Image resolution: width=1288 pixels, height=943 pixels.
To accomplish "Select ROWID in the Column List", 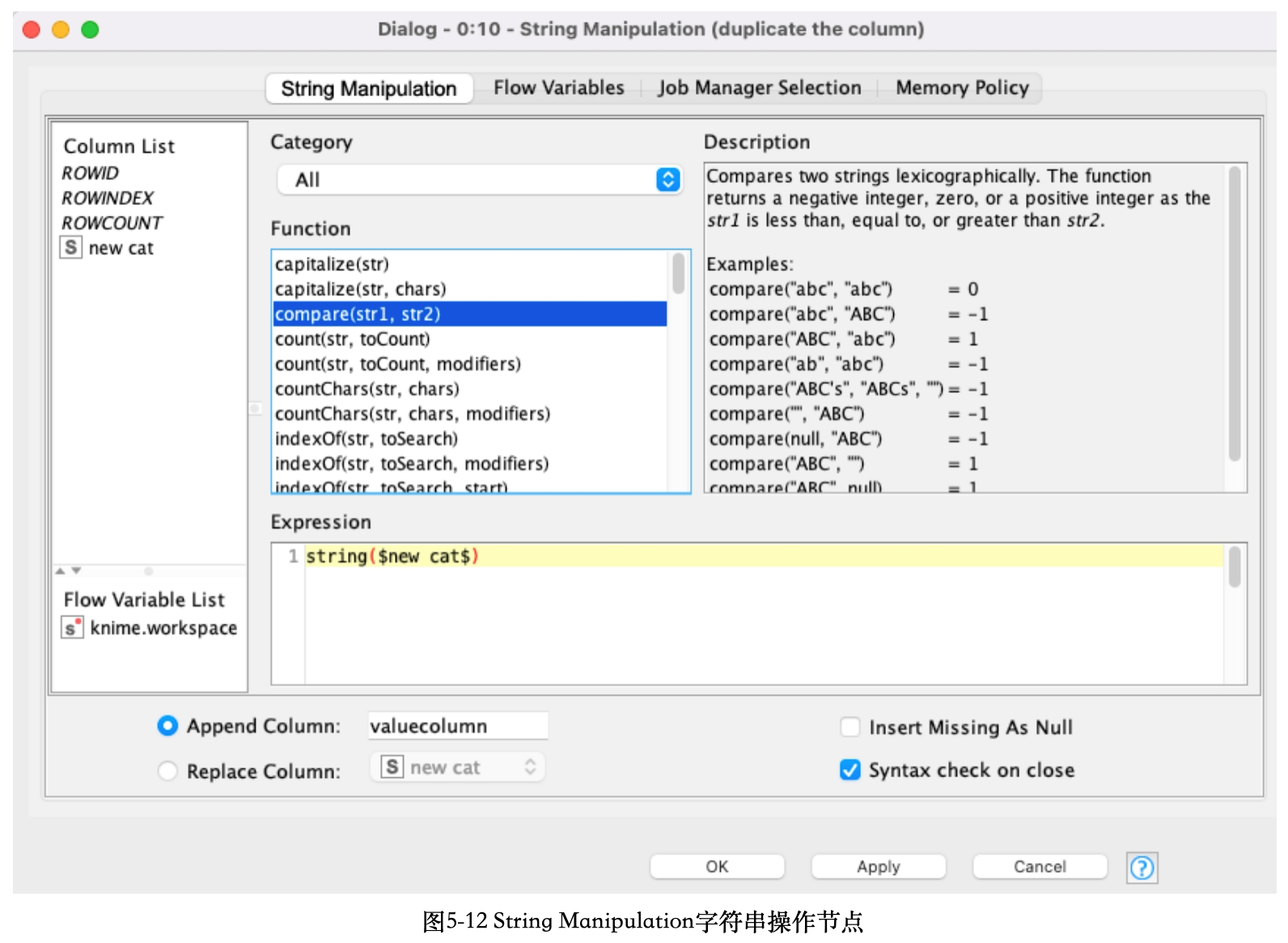I will [90, 173].
